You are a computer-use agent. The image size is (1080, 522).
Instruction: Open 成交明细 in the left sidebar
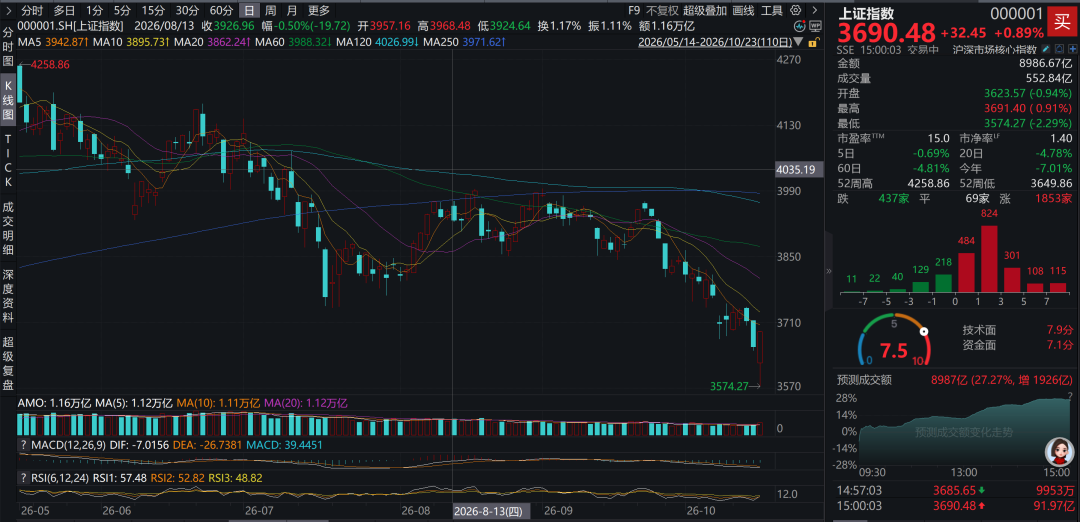[x=8, y=228]
